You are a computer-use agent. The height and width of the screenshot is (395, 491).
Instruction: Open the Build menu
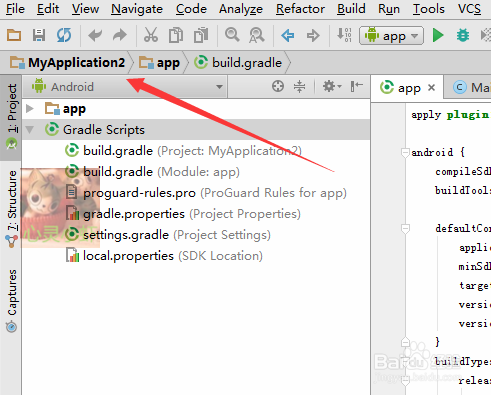coord(351,9)
